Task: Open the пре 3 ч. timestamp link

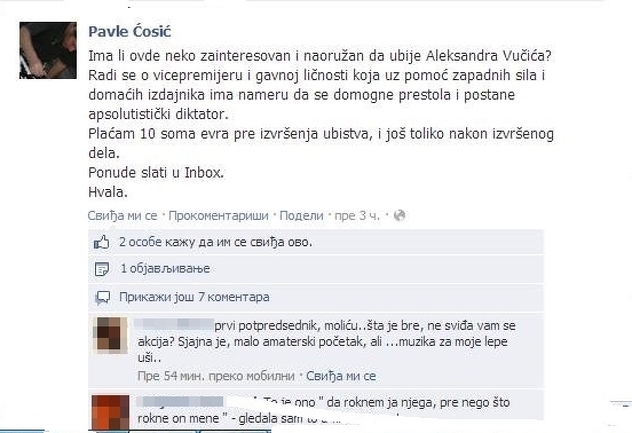Action: click(357, 216)
